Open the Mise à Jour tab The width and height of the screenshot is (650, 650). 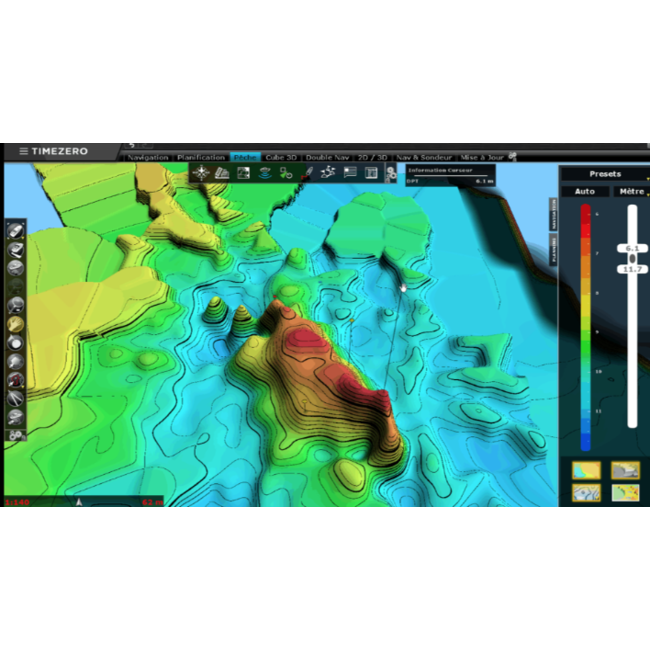[482, 158]
